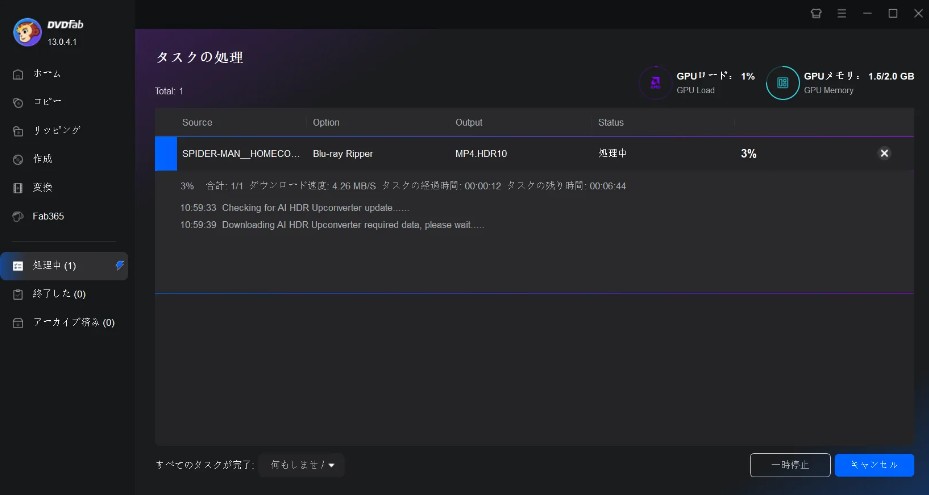The height and width of the screenshot is (495, 929).
Task: Click the Blu-ray Ripper option cell
Action: [x=342, y=154]
